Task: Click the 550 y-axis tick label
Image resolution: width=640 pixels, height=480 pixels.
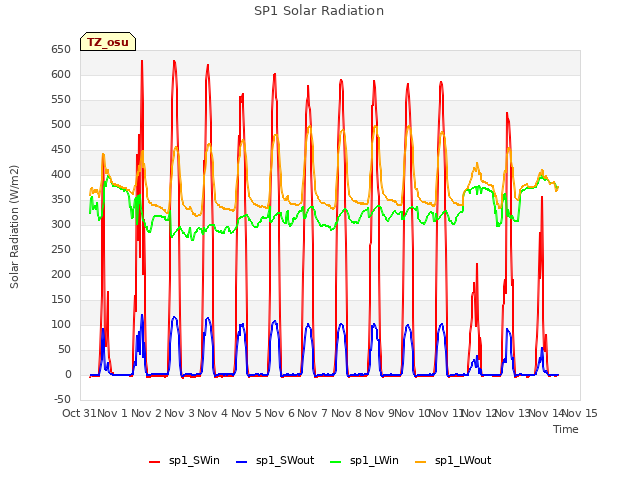Action: 61,100
